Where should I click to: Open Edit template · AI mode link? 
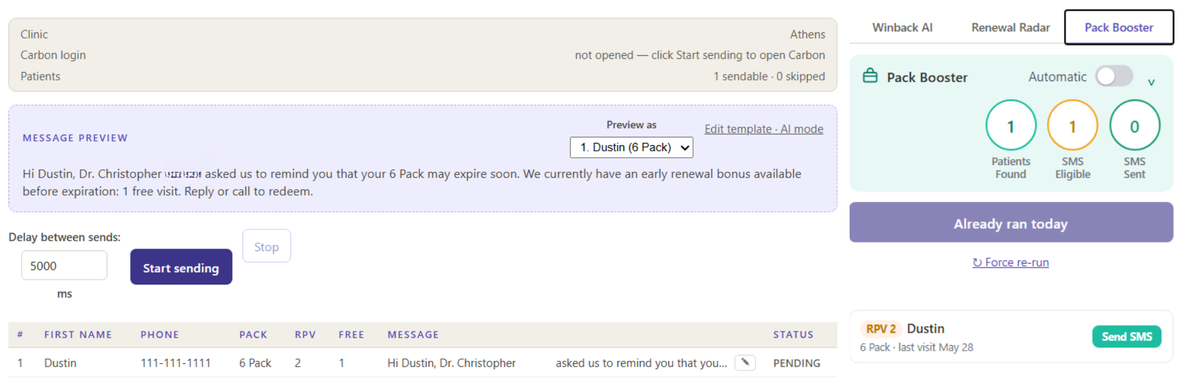click(764, 129)
